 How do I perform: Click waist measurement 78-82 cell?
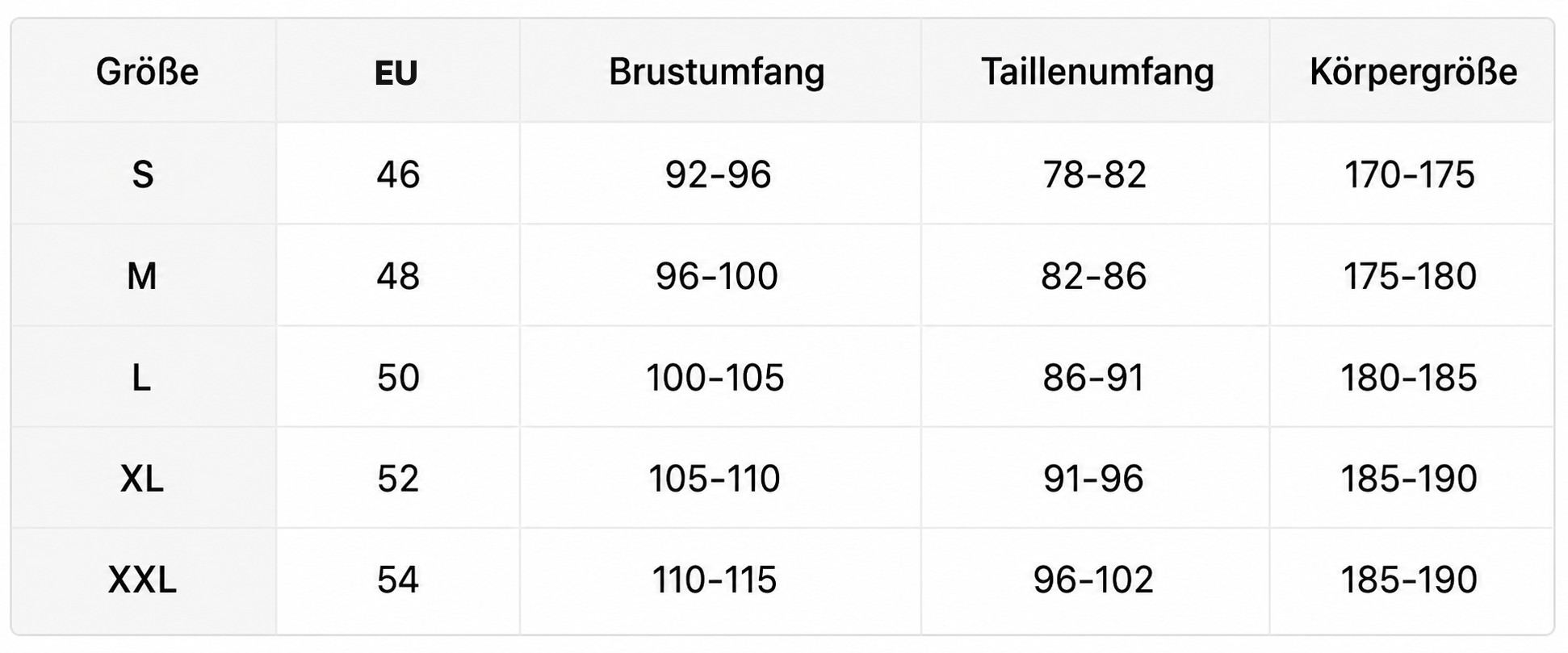coord(1095,174)
